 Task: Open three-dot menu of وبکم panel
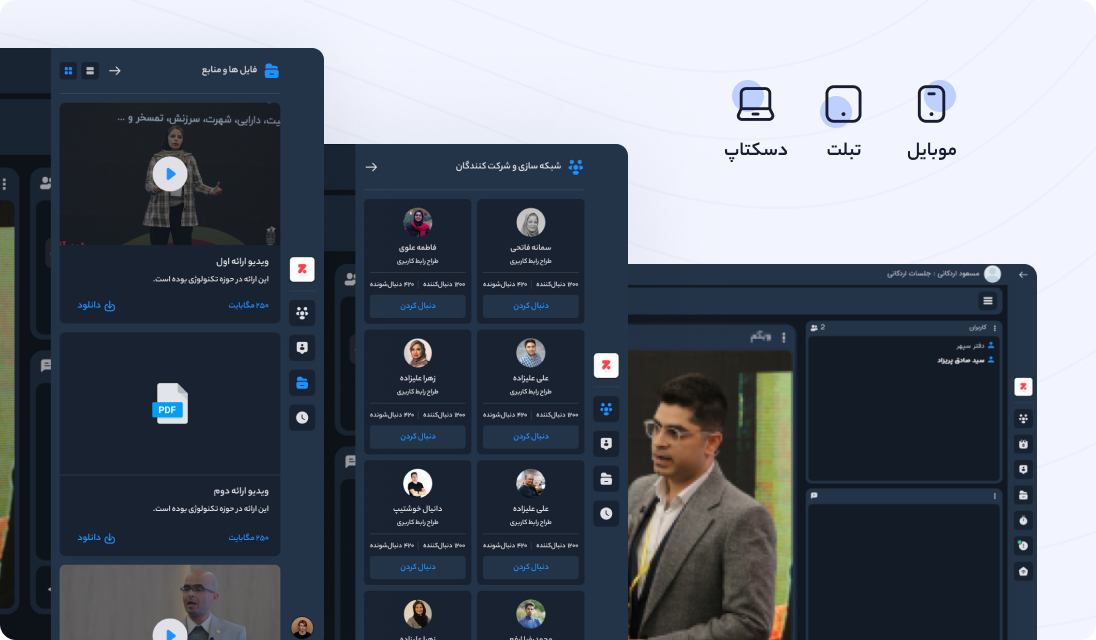pyautogui.click(x=784, y=337)
